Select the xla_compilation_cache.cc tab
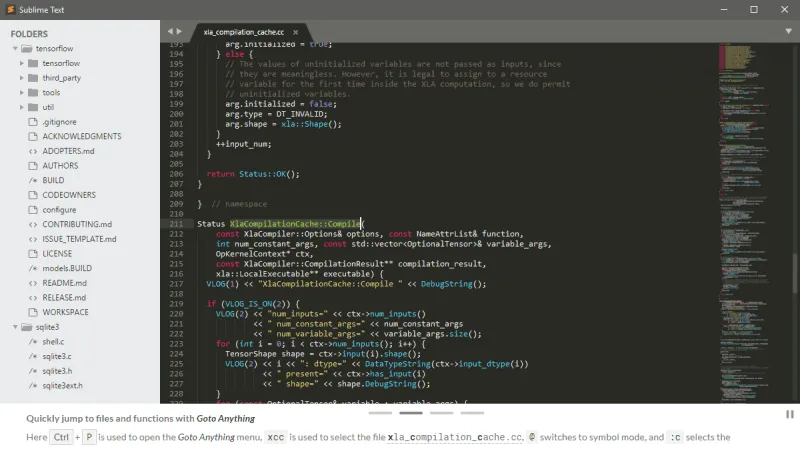Image resolution: width=800 pixels, height=449 pixels. tap(244, 32)
